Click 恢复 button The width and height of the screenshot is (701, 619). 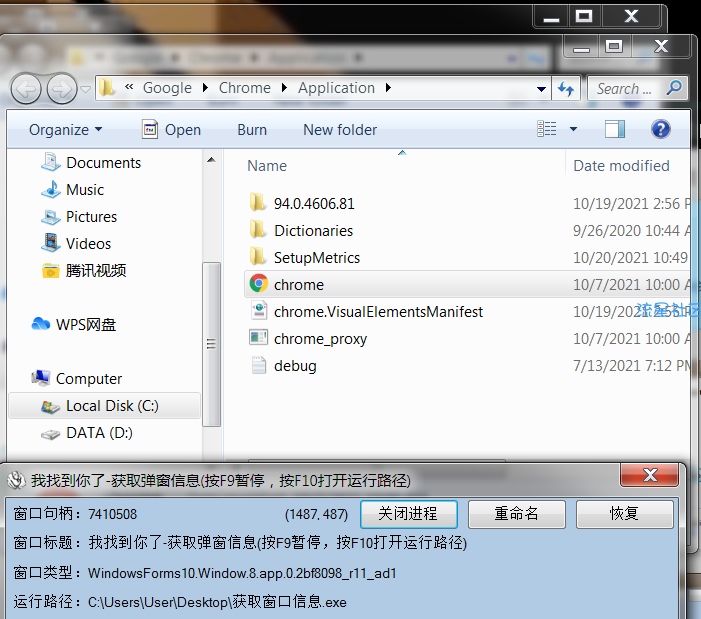[625, 514]
